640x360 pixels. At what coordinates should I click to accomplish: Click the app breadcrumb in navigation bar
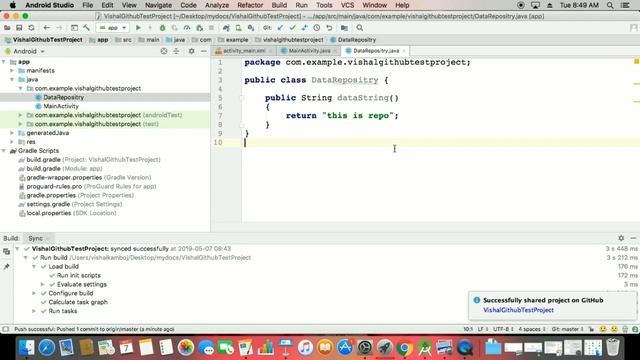pos(99,40)
